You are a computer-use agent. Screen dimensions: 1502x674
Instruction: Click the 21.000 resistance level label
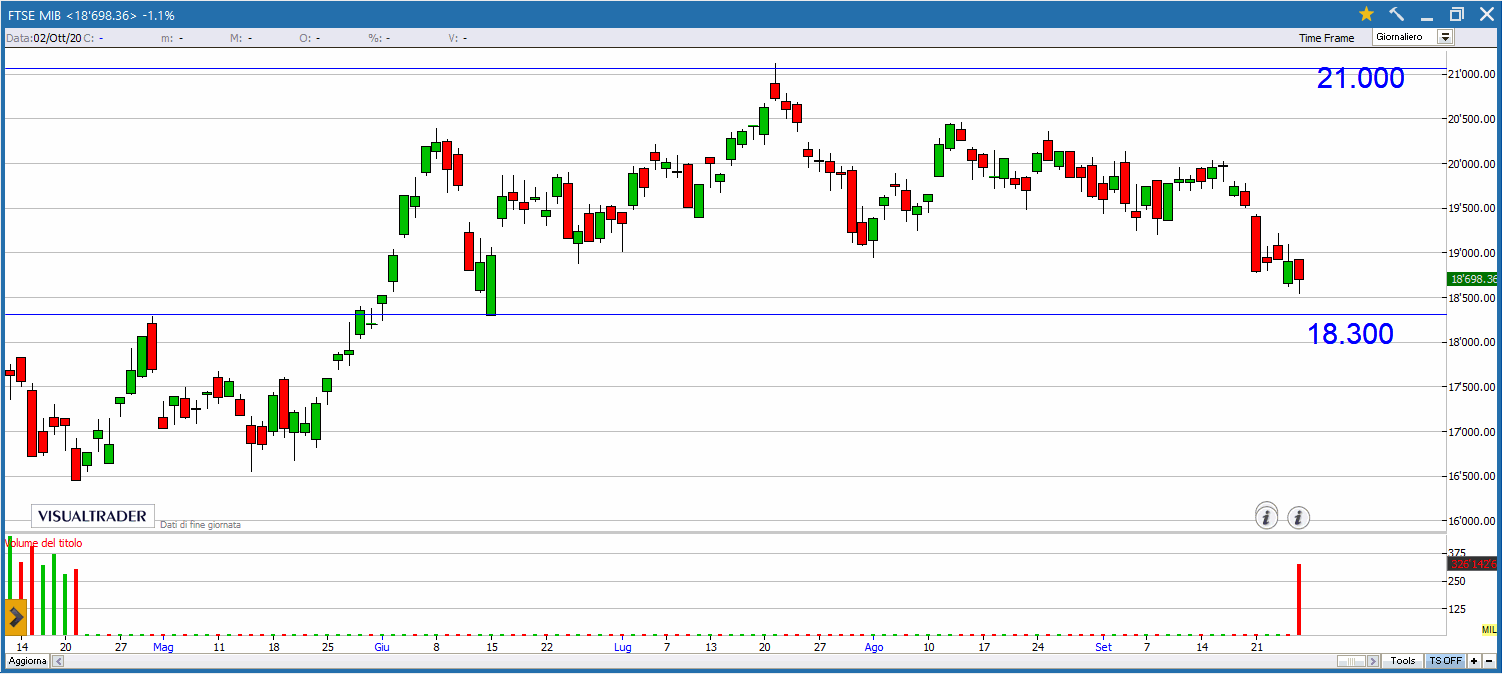tap(1360, 78)
